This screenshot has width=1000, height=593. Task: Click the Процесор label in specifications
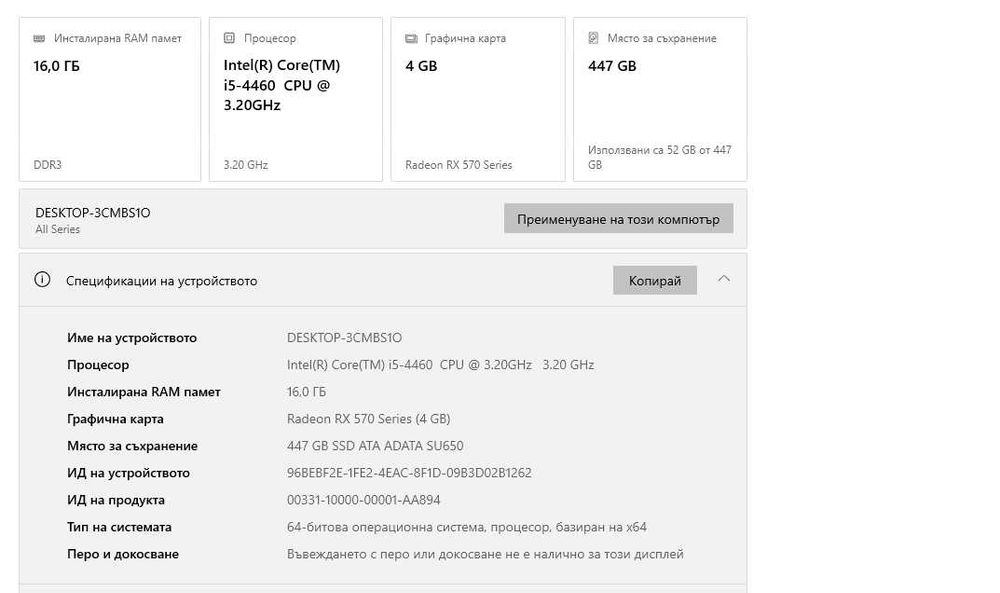pos(98,365)
